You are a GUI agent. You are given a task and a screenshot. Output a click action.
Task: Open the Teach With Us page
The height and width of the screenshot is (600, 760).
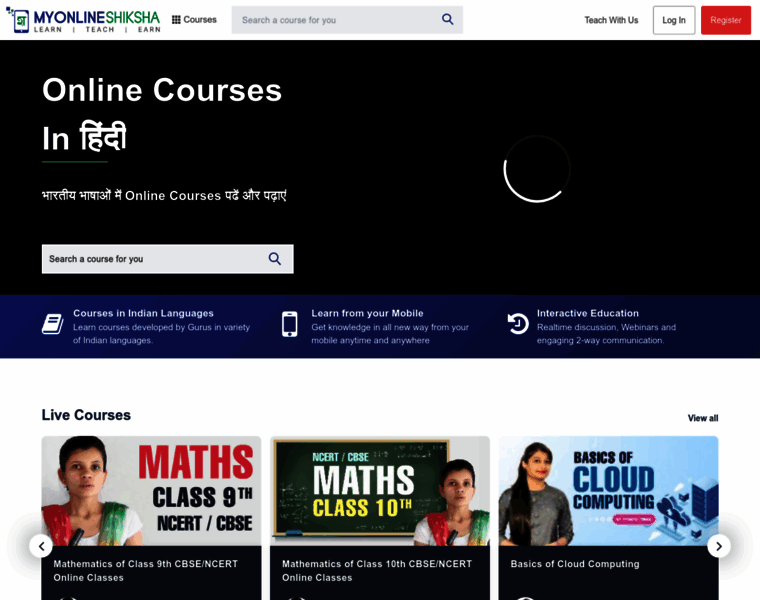(611, 20)
